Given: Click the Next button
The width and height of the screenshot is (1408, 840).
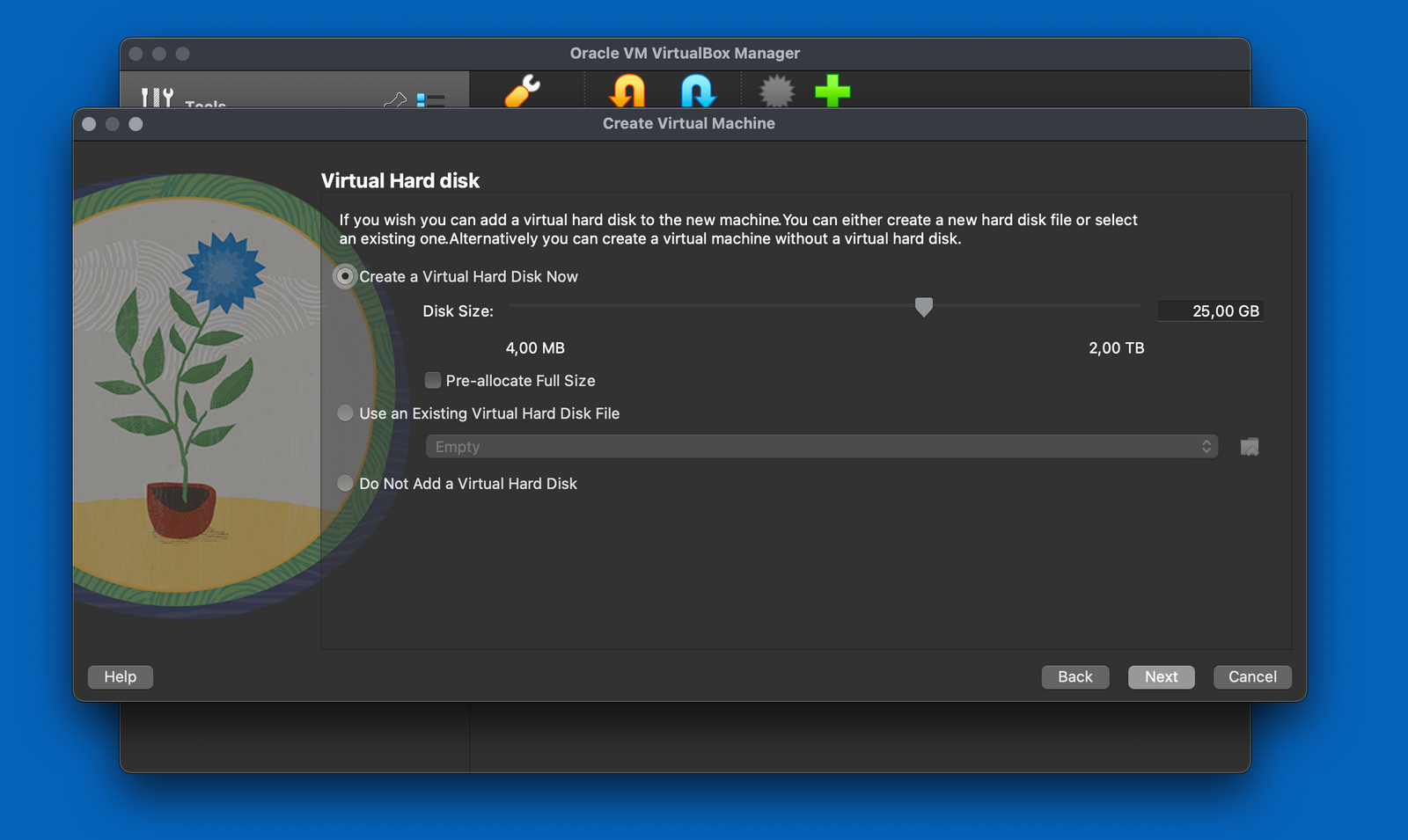Looking at the screenshot, I should click(1161, 676).
